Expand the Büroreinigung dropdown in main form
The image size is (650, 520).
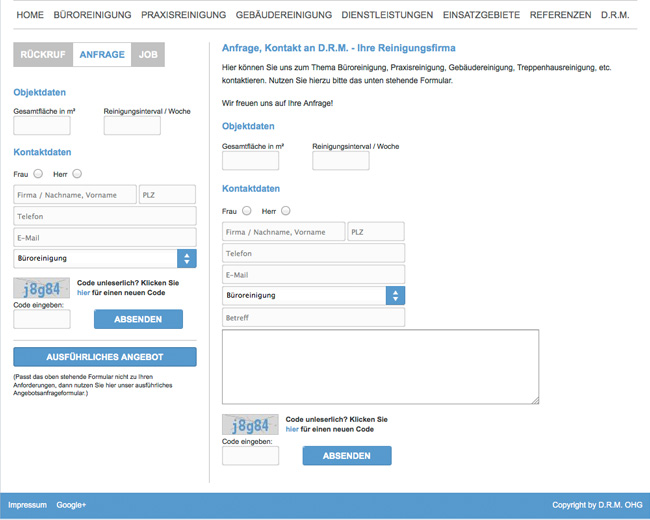pos(313,295)
